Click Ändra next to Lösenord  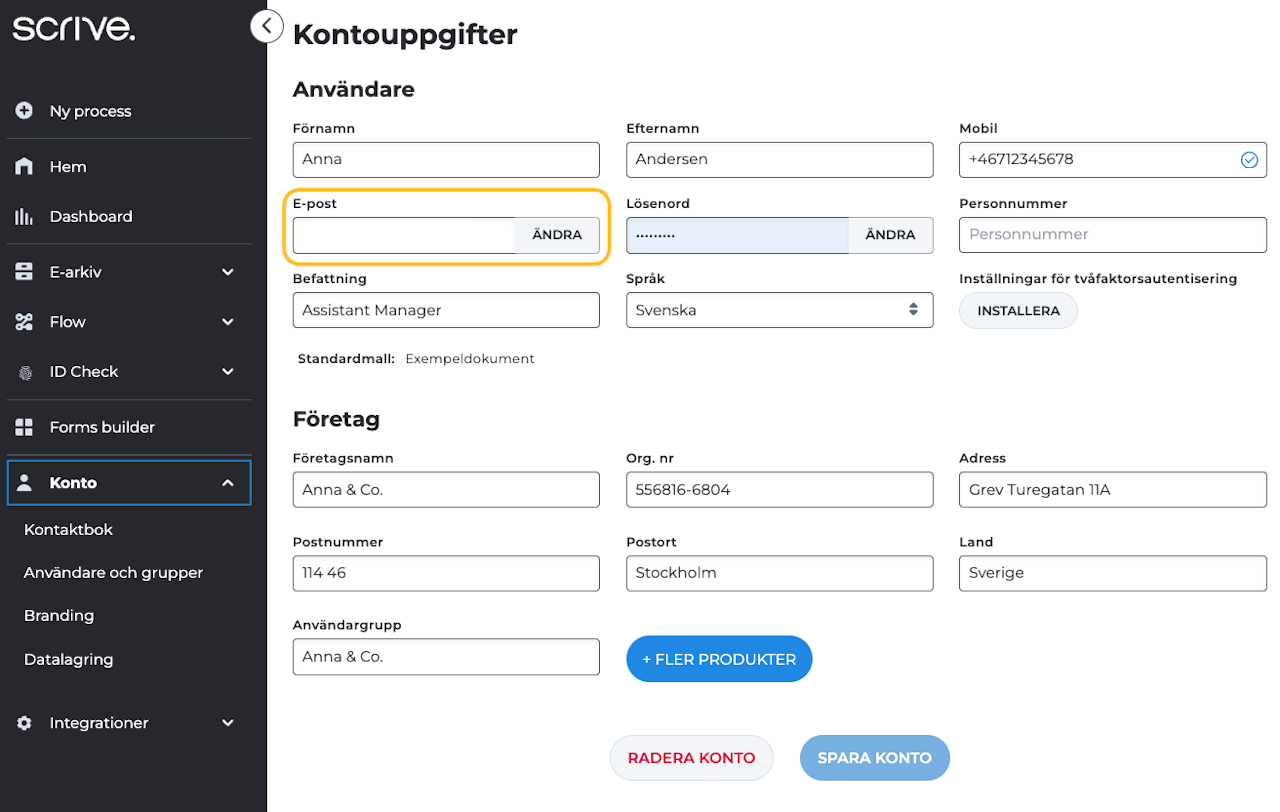[890, 235]
